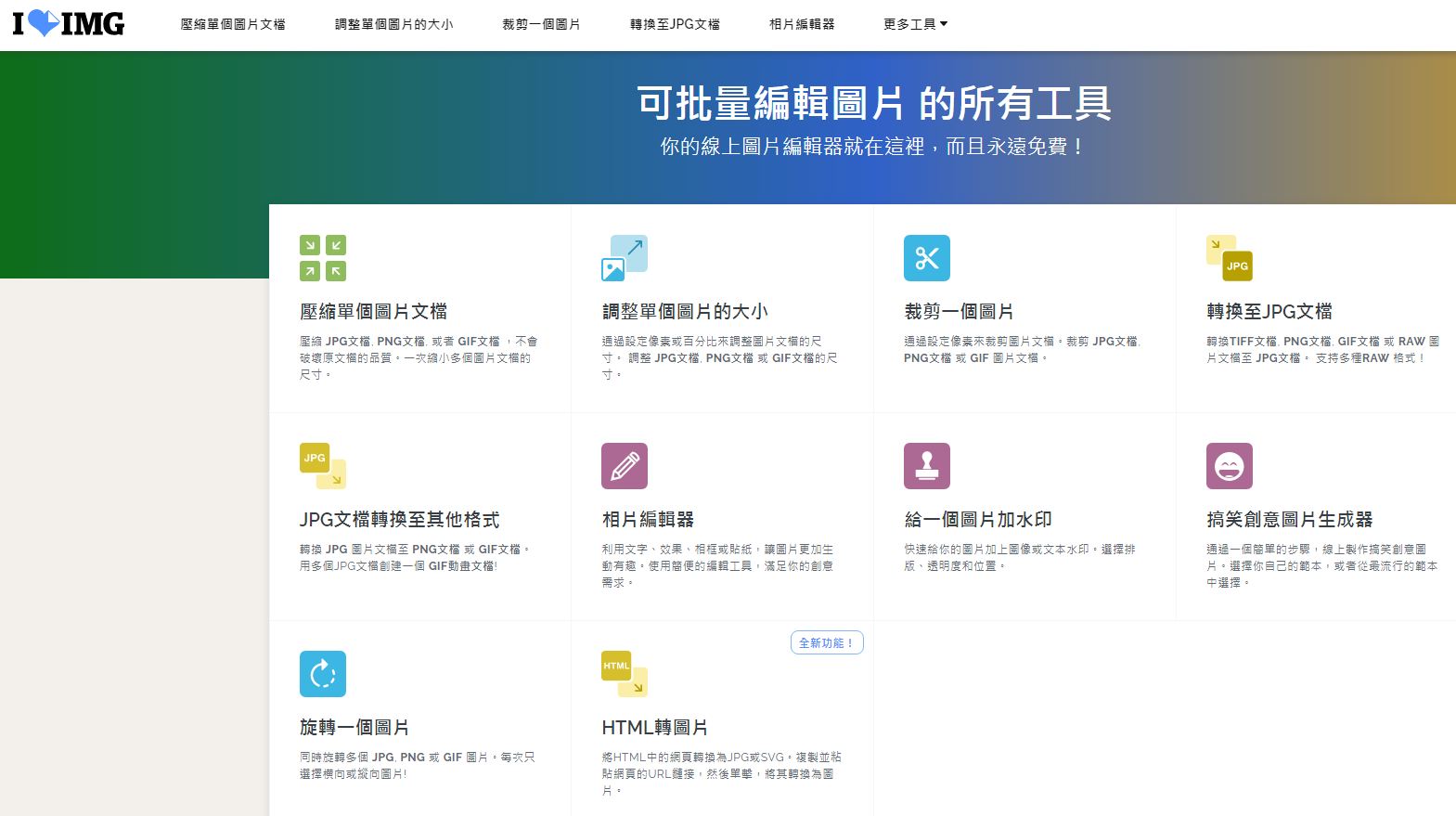This screenshot has height=816, width=1456.
Task: Open 調整單個圖片的大小 in the top navigation
Action: coord(394,24)
